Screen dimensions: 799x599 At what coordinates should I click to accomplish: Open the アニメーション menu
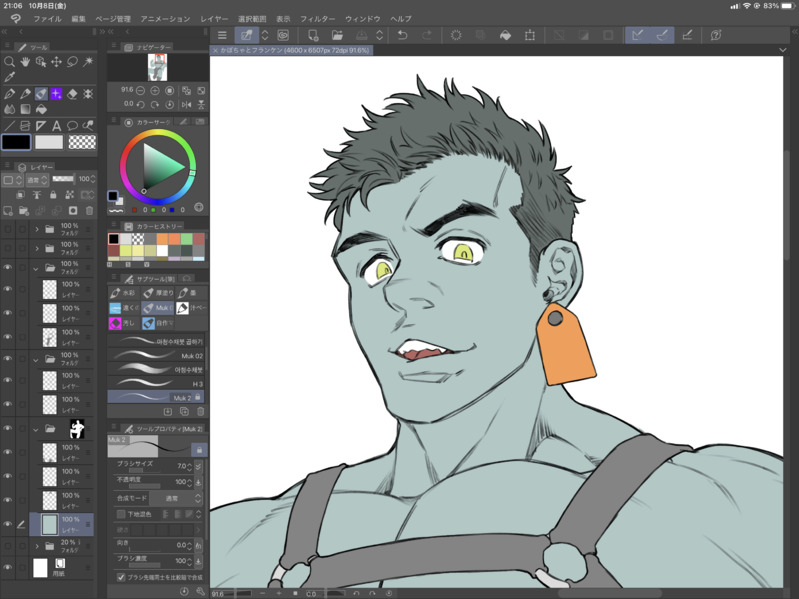(x=165, y=19)
